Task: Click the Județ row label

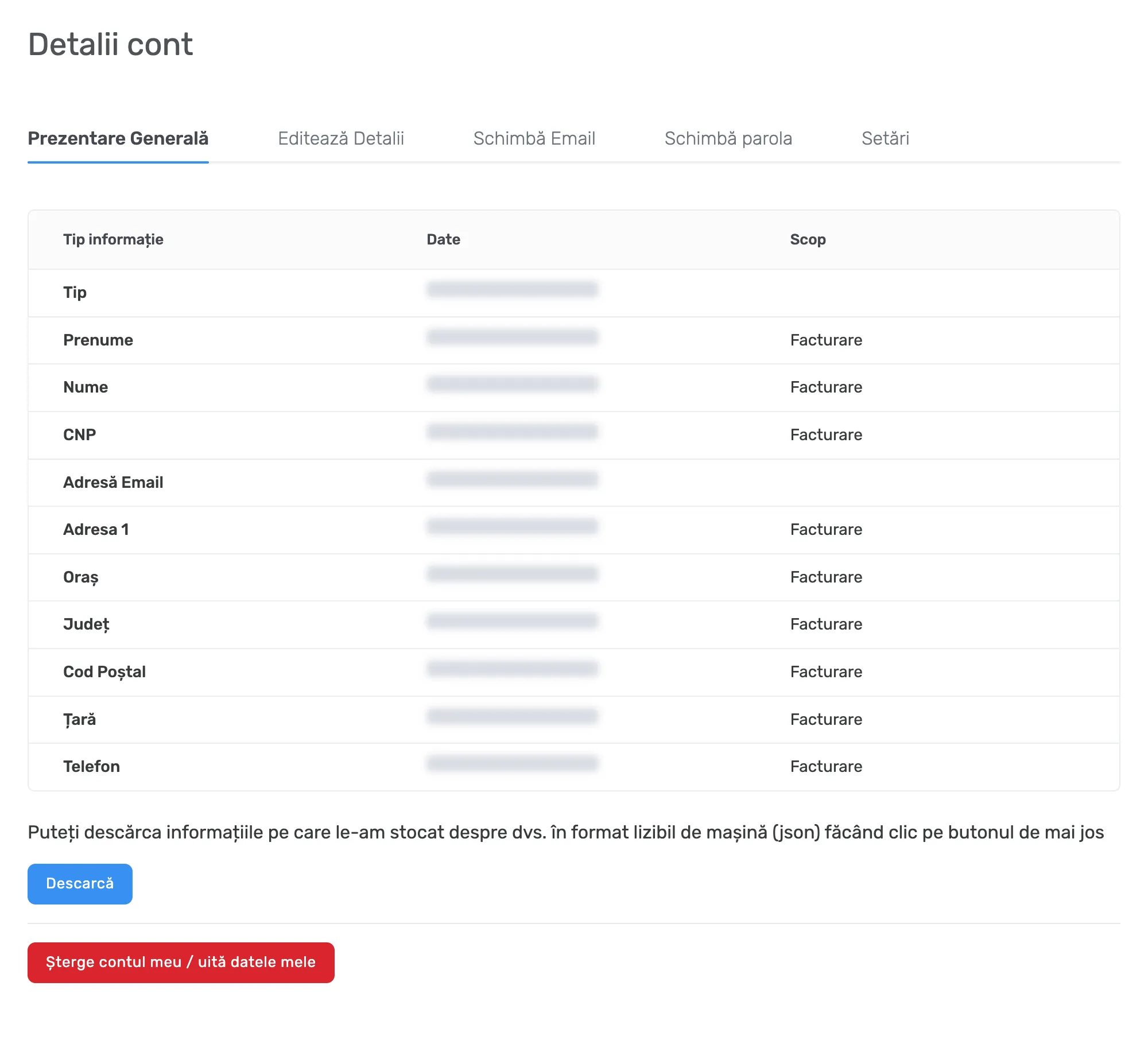Action: pyautogui.click(x=86, y=624)
